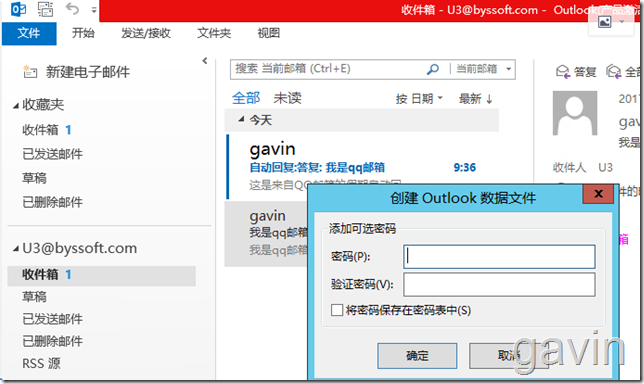Viewport: 644px width, 384px height.
Task: Collapse the 今天 message group
Action: pos(242,120)
